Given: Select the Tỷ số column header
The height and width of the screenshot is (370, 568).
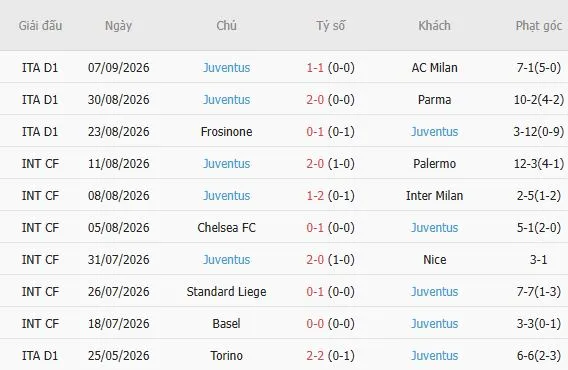Looking at the screenshot, I should point(330,26).
